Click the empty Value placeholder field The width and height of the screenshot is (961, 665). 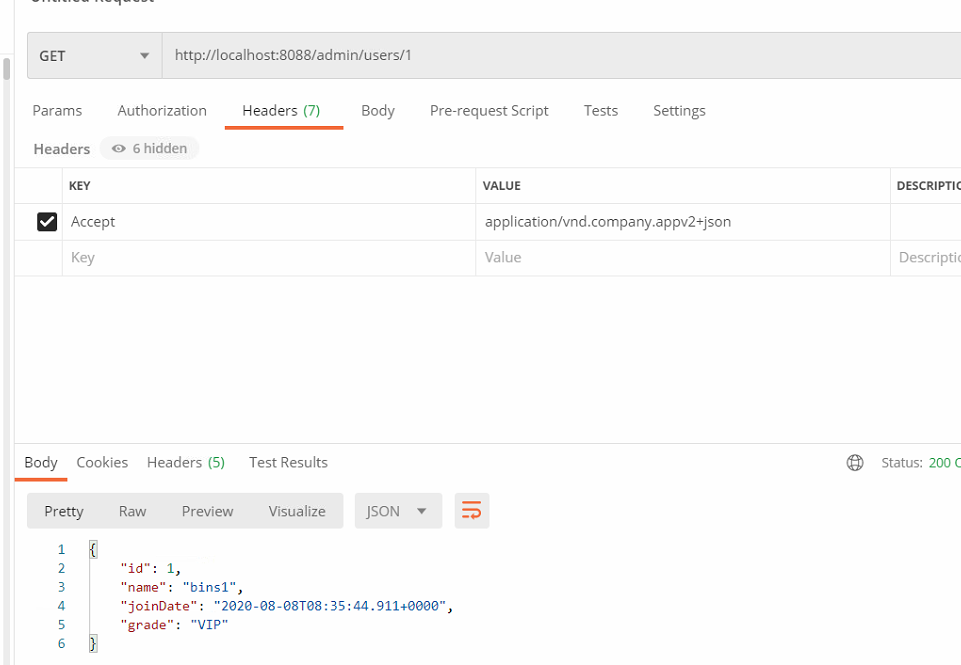pos(683,257)
